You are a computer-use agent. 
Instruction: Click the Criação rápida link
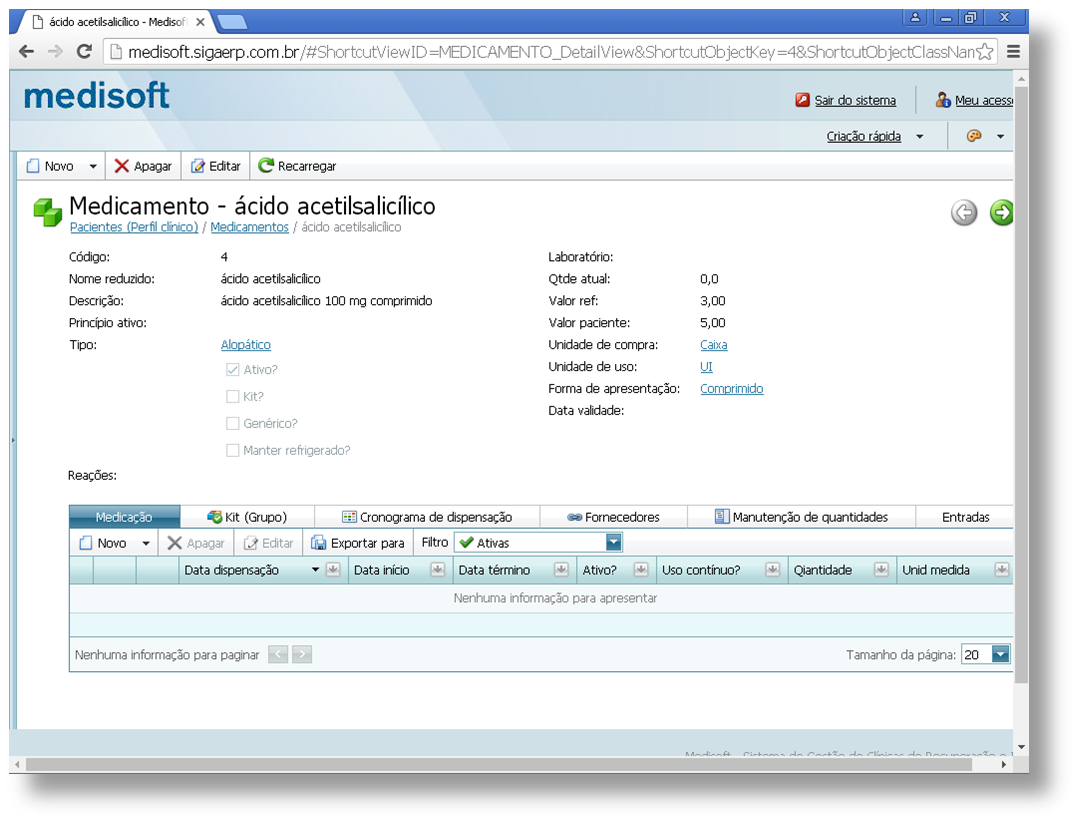pos(864,136)
